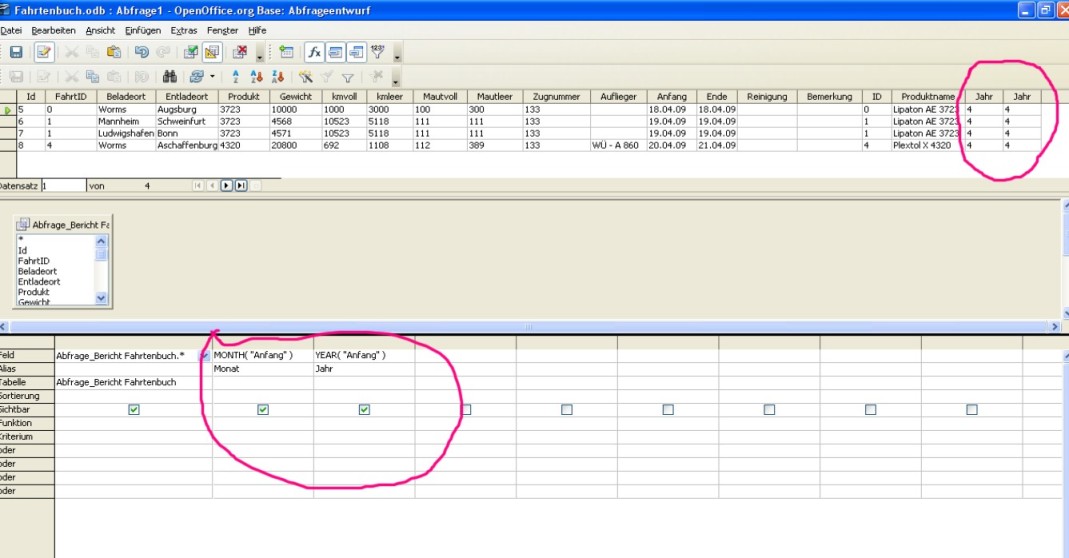Click the horizontal scrollbar of table pane

(528, 327)
